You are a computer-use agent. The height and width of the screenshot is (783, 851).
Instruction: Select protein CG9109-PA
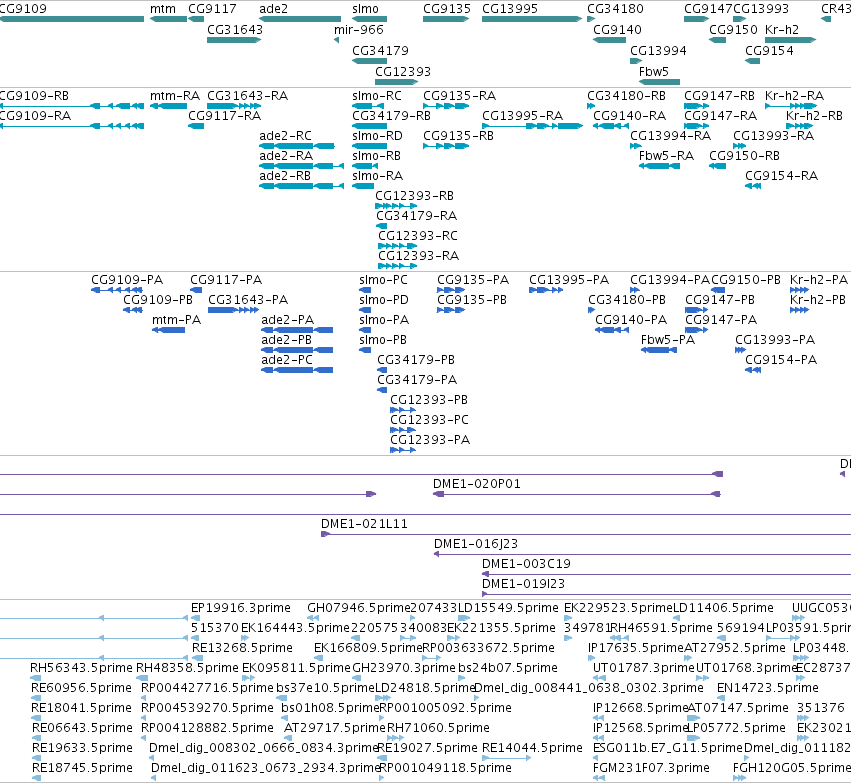tap(117, 290)
